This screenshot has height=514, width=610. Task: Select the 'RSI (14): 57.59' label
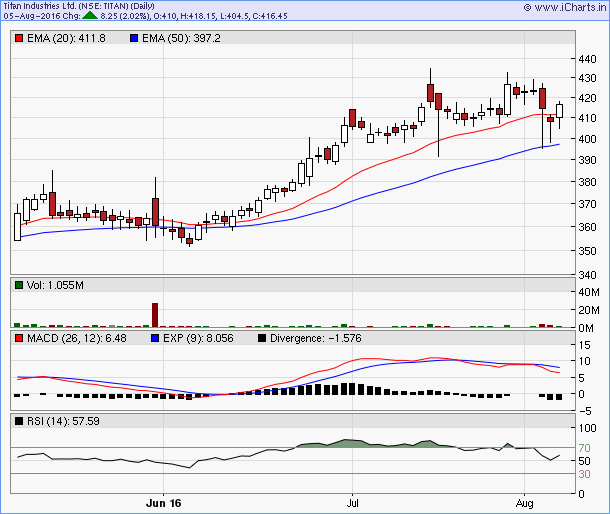63,421
